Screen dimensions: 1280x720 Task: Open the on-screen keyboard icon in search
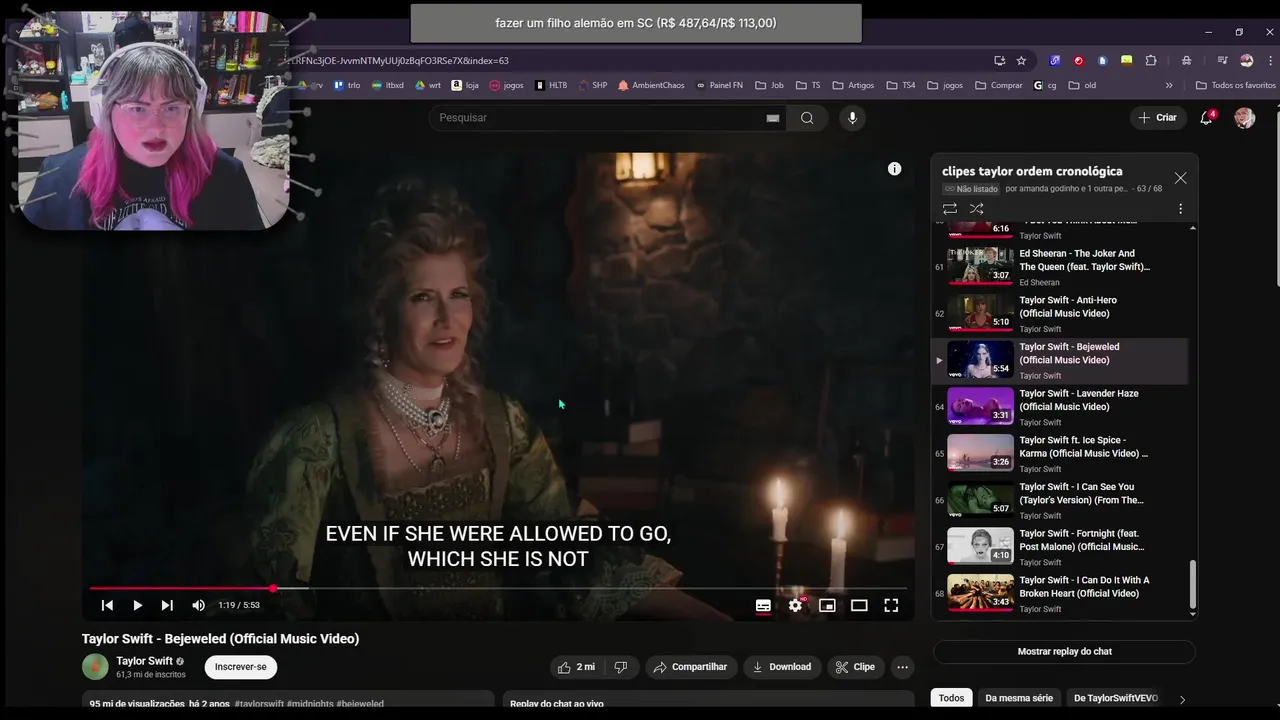[772, 118]
